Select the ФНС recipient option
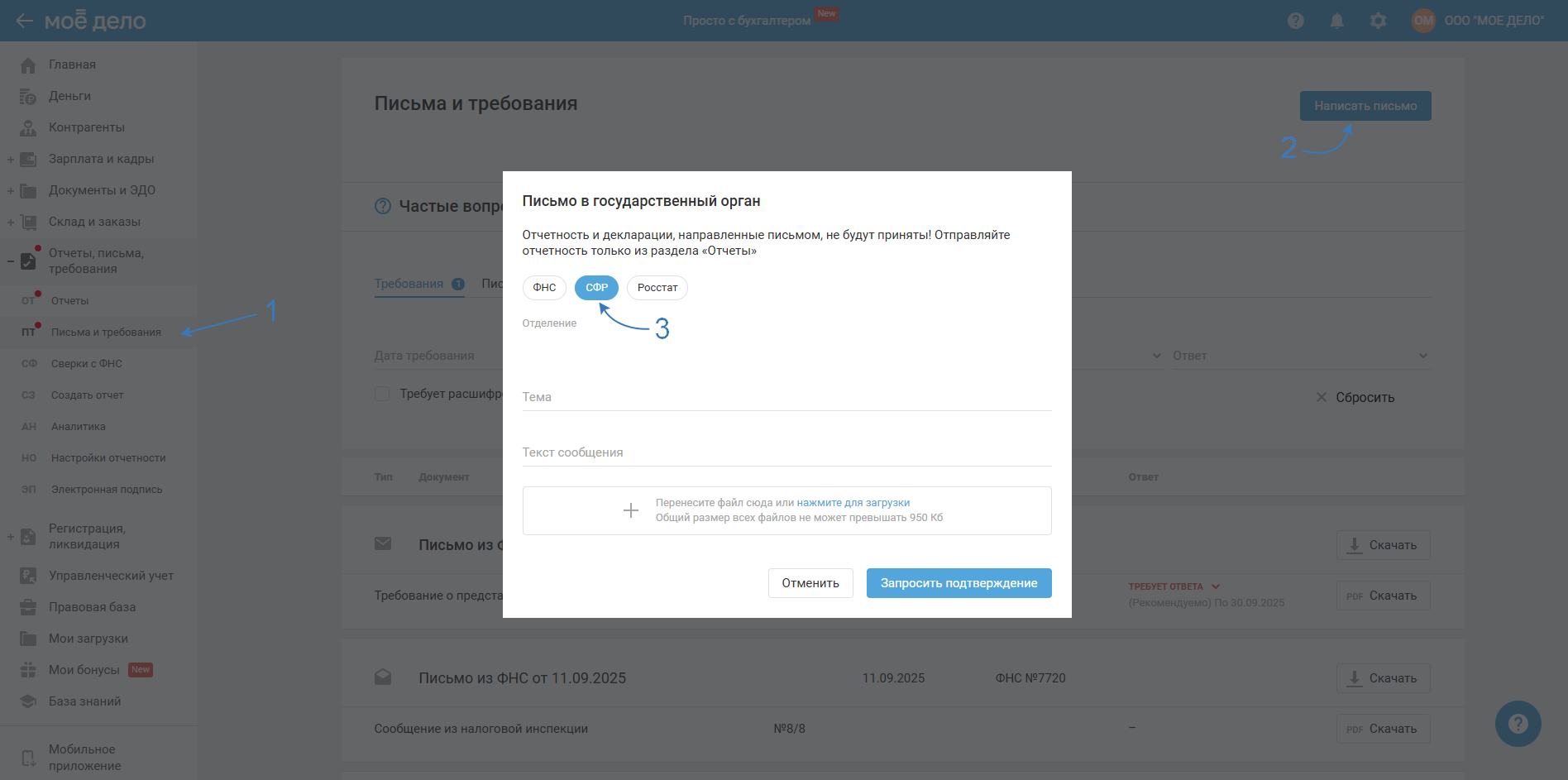The image size is (1568, 780). pos(544,288)
